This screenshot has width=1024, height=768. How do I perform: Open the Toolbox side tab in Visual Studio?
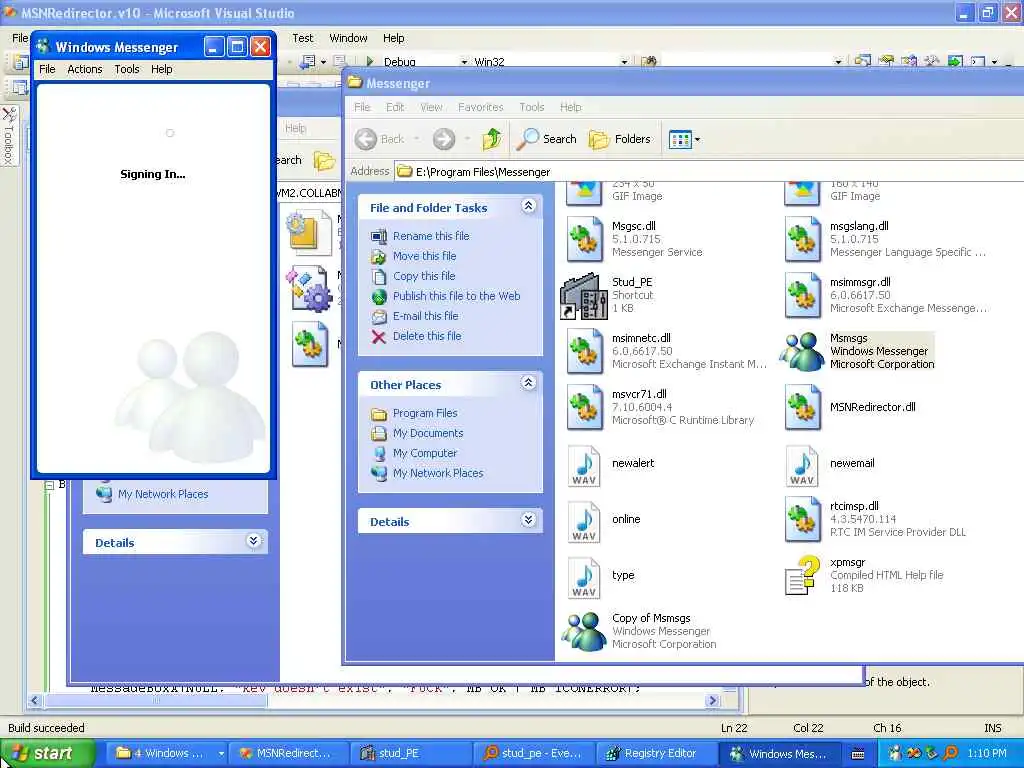click(x=9, y=136)
